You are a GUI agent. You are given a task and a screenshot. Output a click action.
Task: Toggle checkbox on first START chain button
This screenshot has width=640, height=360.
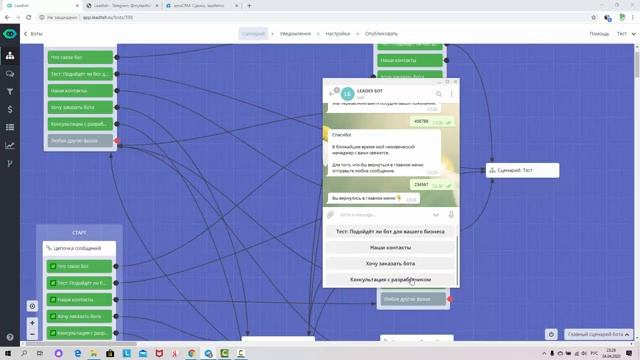click(x=53, y=267)
